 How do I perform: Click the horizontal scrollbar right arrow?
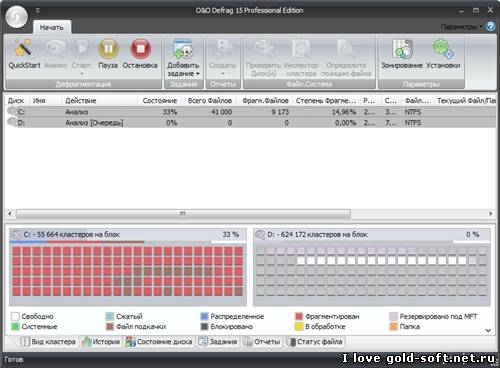coord(491,213)
